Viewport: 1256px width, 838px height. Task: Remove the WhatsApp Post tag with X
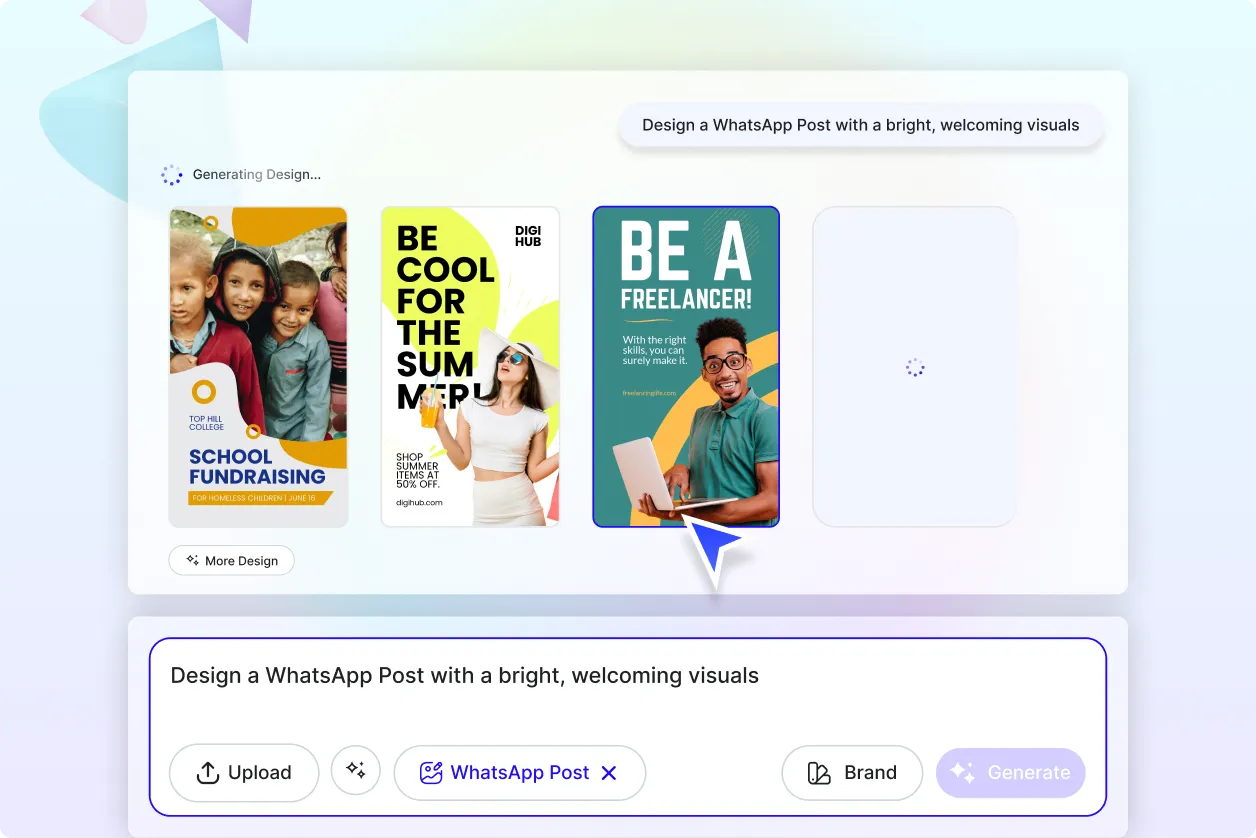(x=609, y=773)
